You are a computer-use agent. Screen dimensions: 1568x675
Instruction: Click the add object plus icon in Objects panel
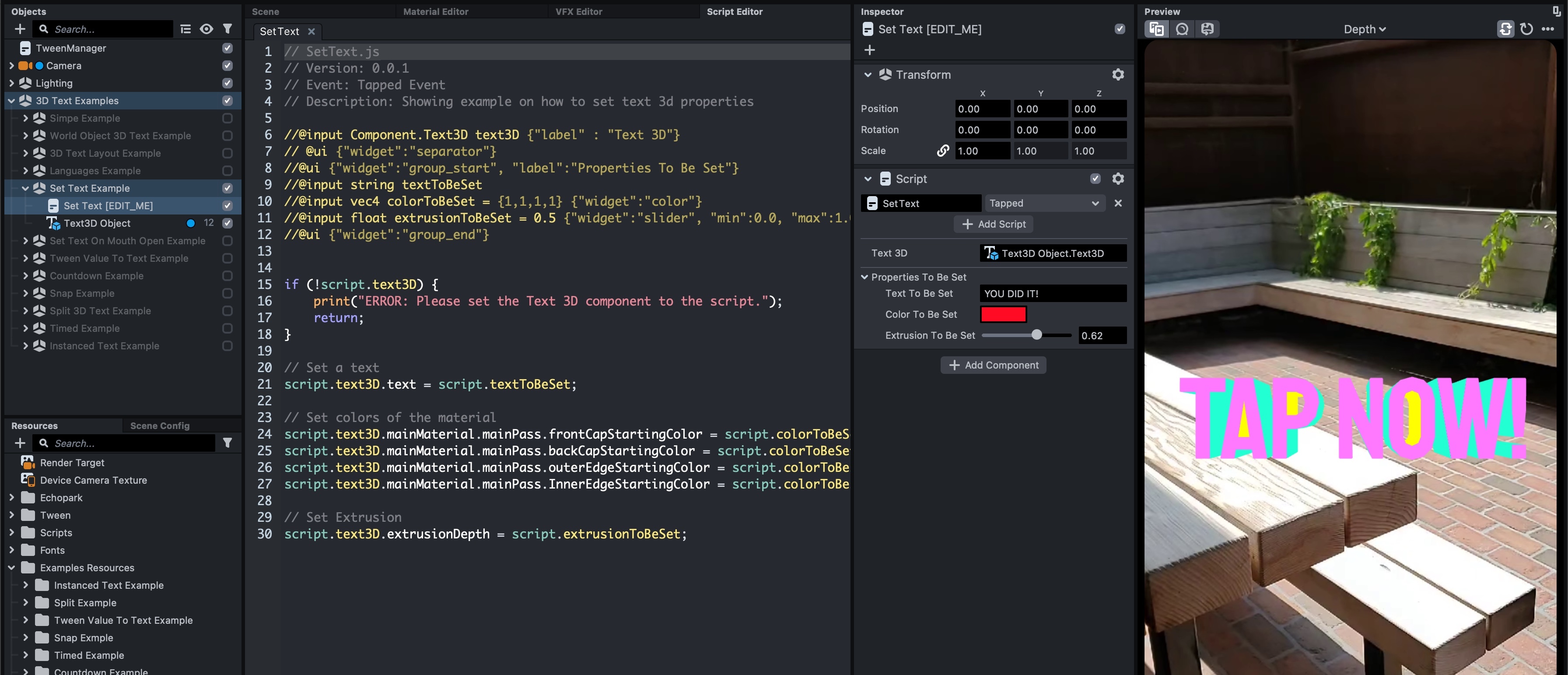coord(20,29)
